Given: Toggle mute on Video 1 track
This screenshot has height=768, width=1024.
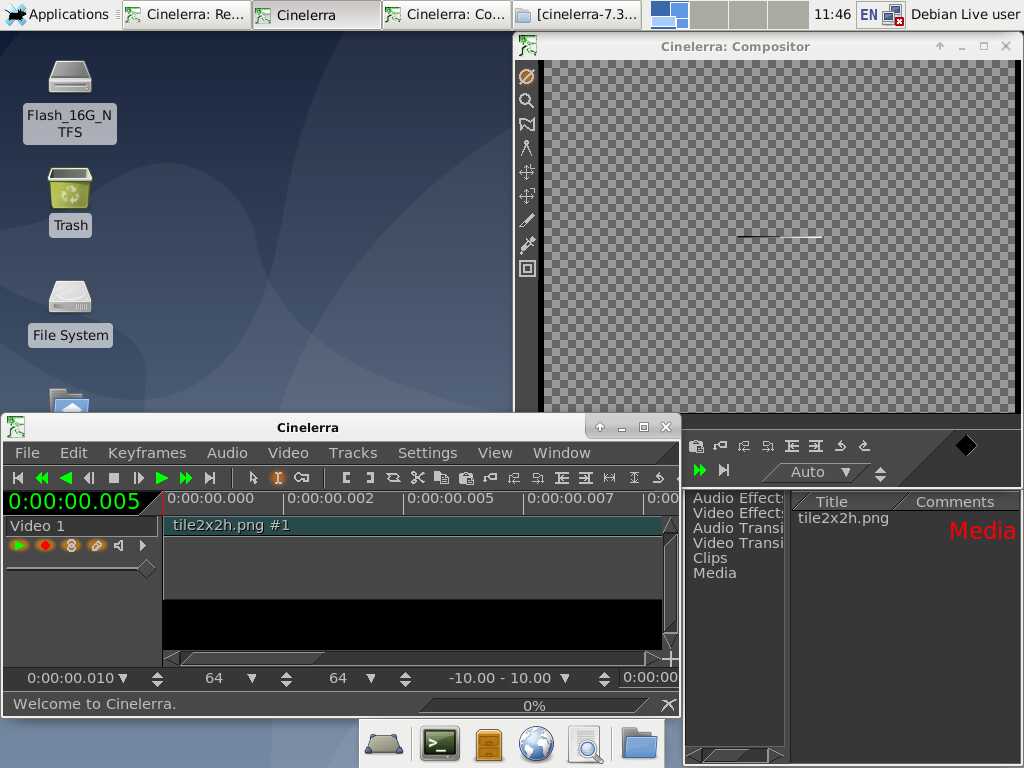Looking at the screenshot, I should (119, 545).
